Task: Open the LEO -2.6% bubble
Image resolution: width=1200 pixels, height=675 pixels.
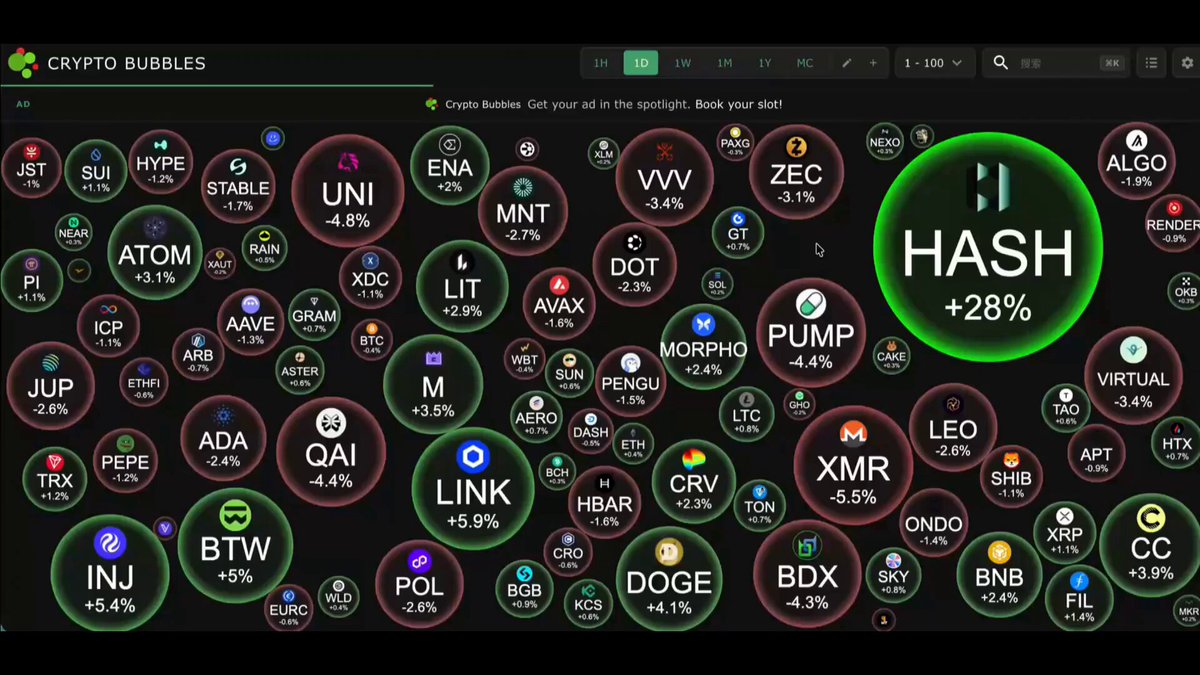Action: tap(953, 426)
